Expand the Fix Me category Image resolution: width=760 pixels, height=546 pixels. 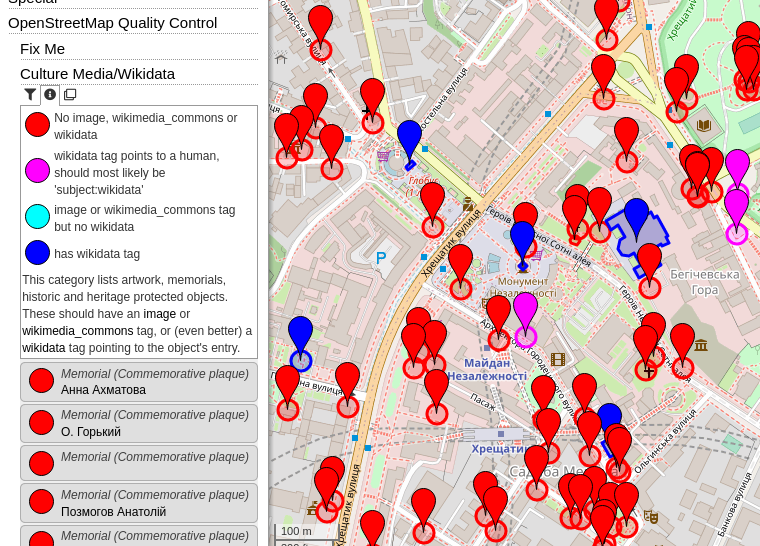click(x=42, y=49)
